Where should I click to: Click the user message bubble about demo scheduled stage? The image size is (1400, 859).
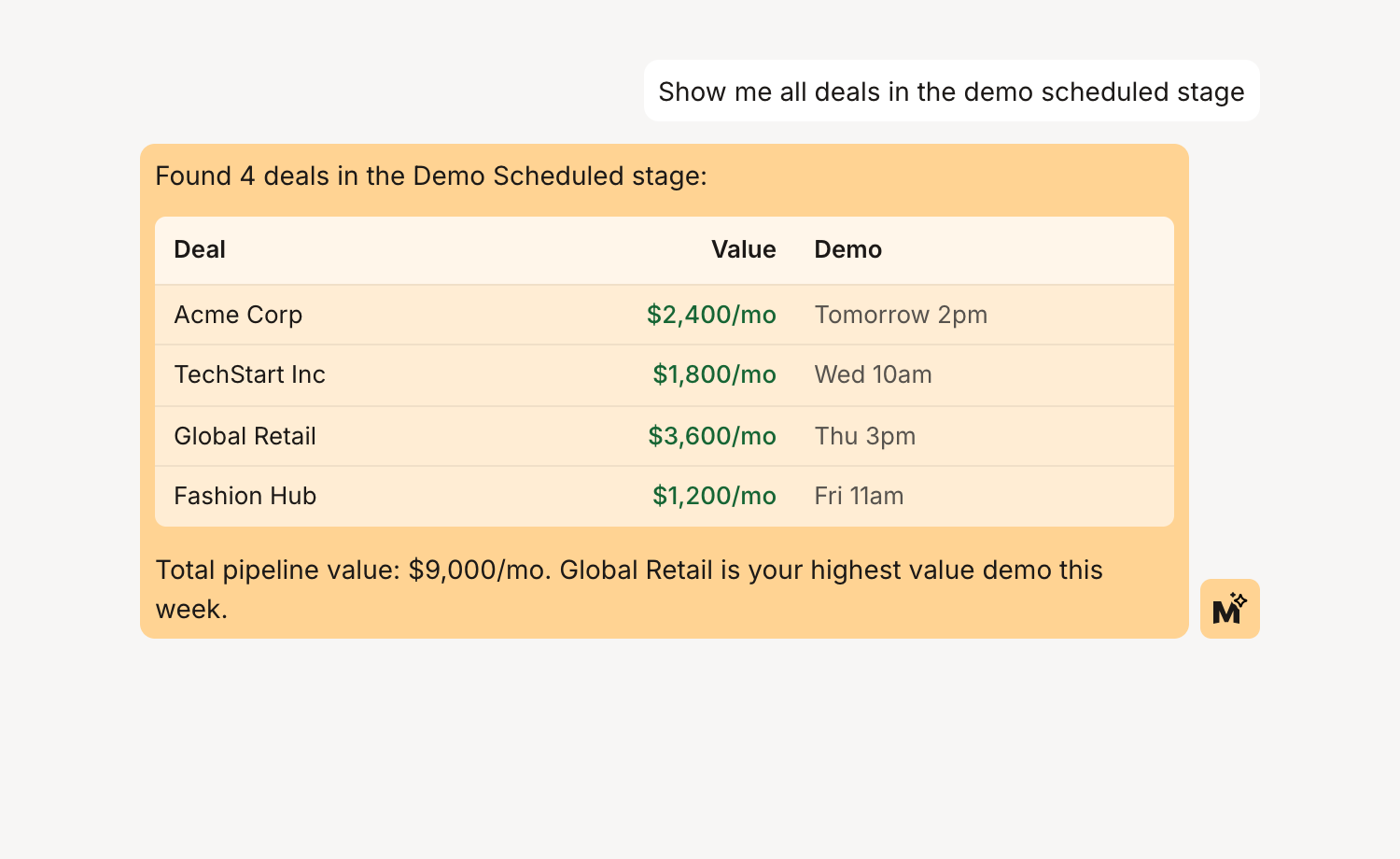(x=951, y=91)
